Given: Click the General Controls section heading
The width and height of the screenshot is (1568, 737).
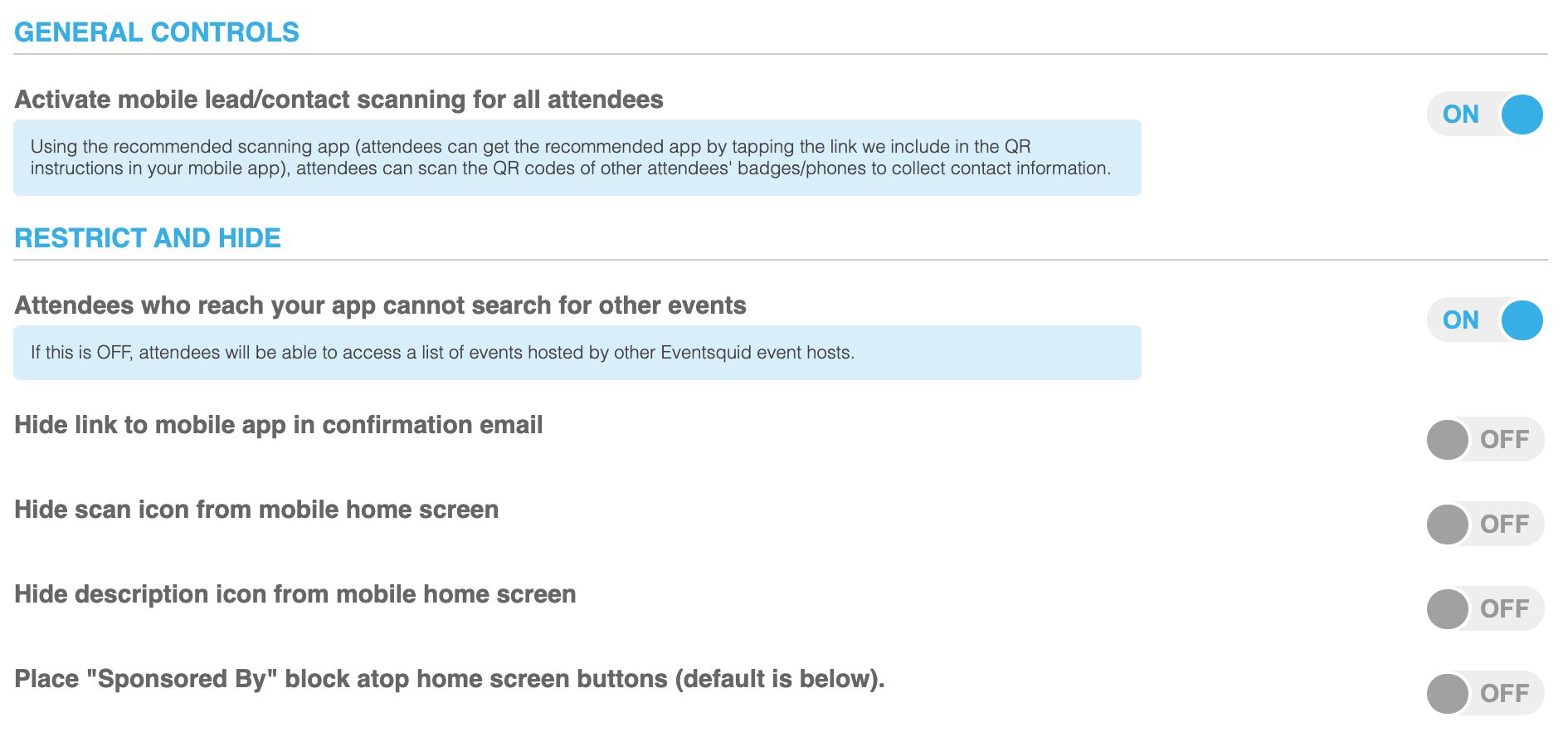Looking at the screenshot, I should point(157,32).
